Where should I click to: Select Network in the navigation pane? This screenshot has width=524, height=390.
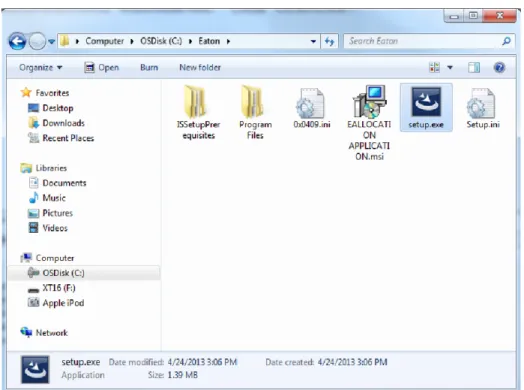52,333
